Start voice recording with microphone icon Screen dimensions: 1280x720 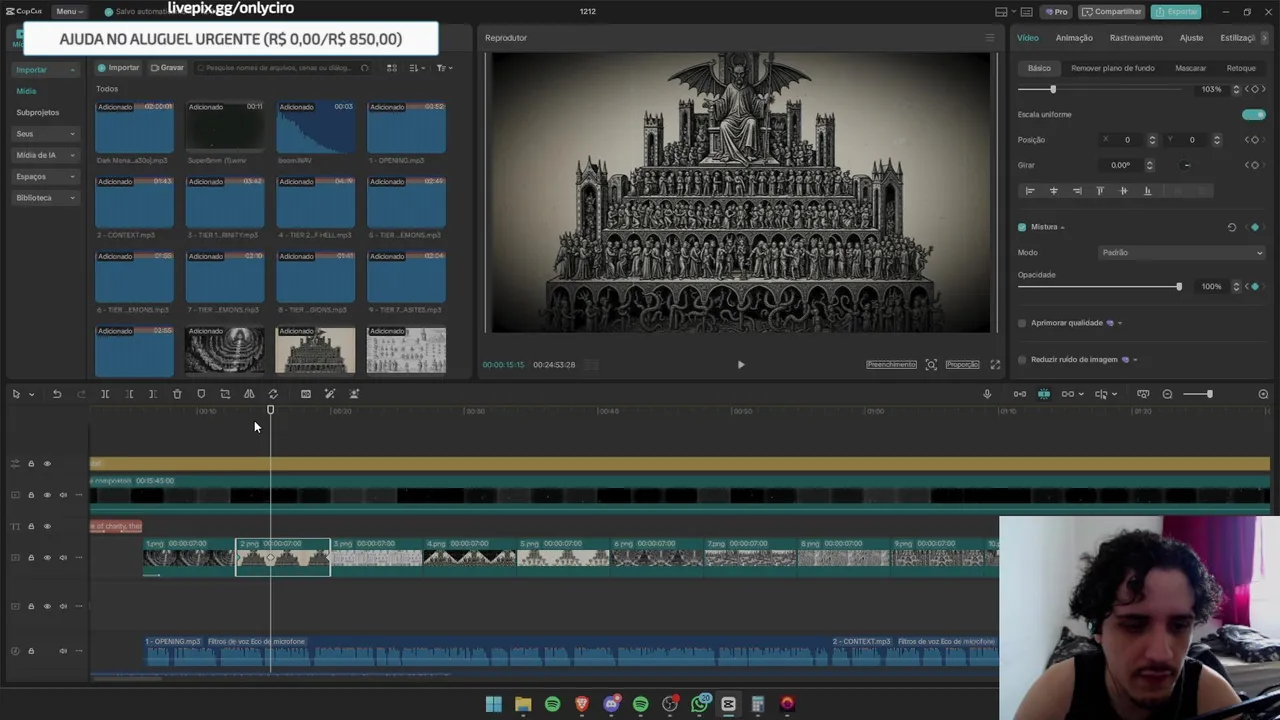tap(987, 394)
